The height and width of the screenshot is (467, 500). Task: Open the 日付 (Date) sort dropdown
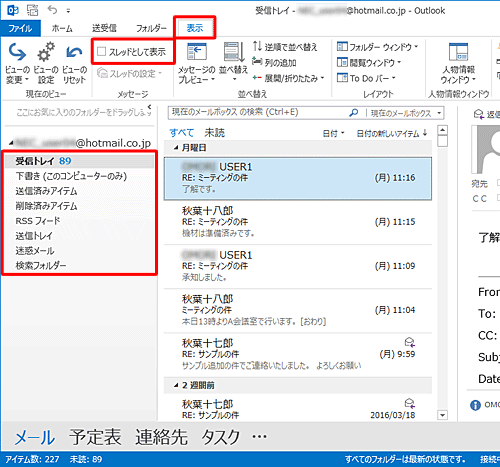333,133
